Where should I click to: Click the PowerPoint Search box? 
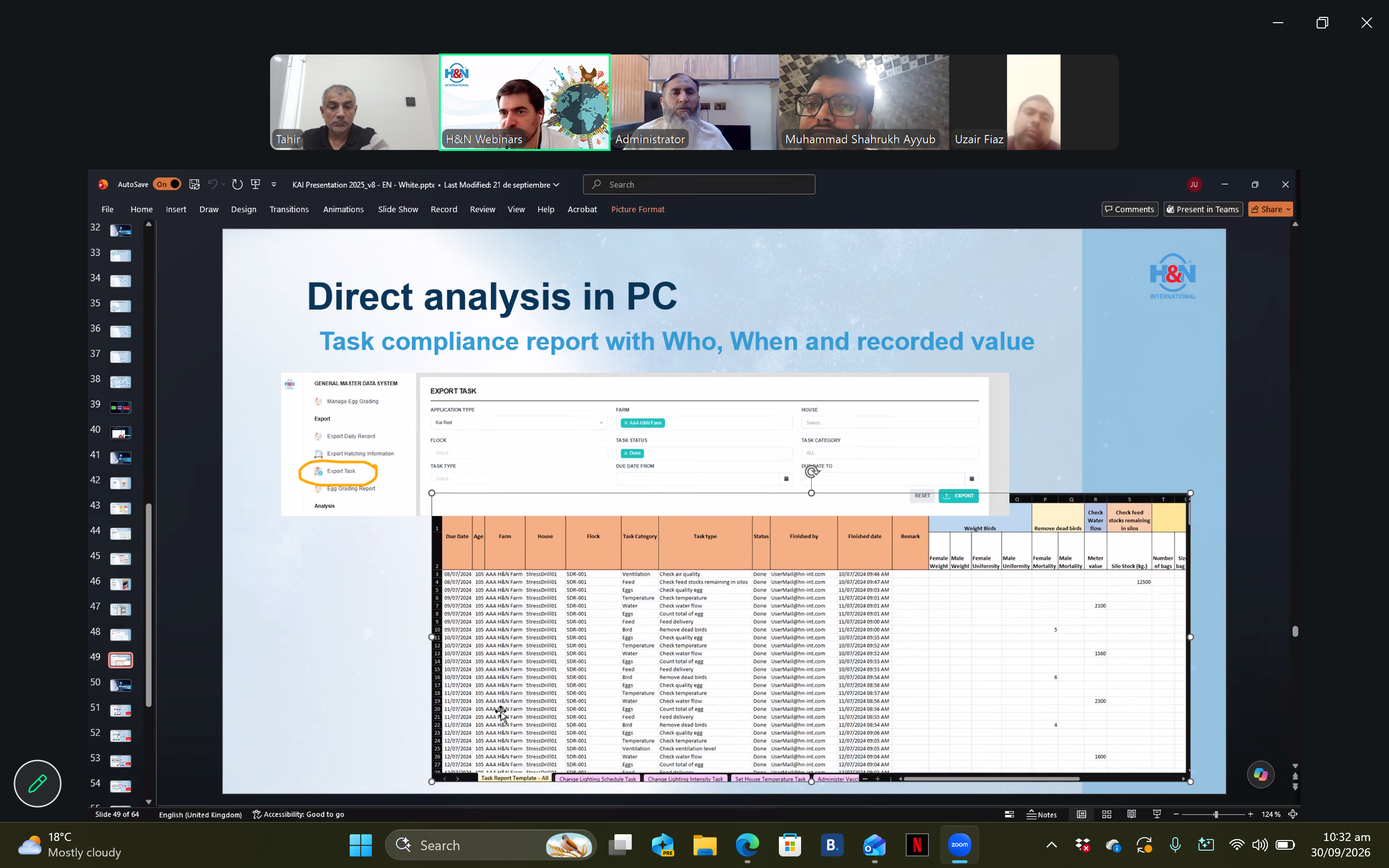(x=698, y=184)
